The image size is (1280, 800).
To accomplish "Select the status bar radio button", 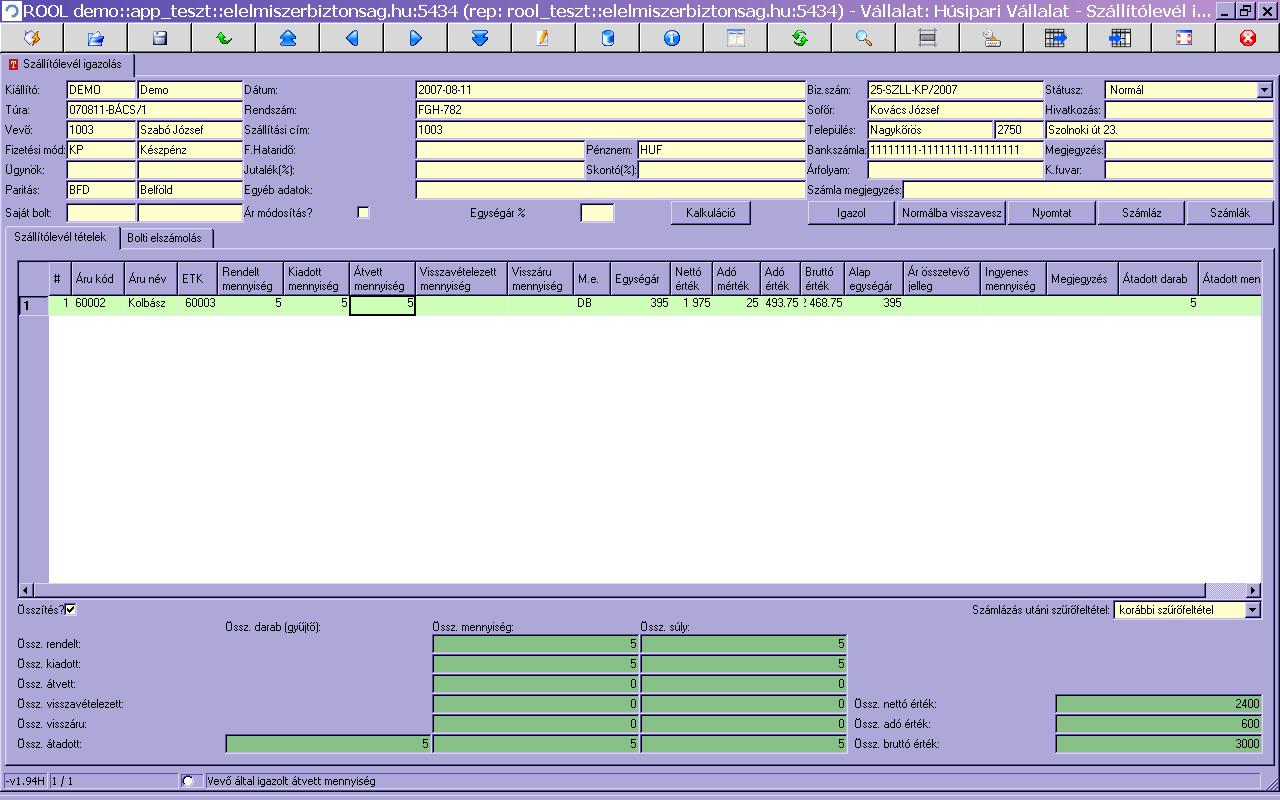I will 188,781.
